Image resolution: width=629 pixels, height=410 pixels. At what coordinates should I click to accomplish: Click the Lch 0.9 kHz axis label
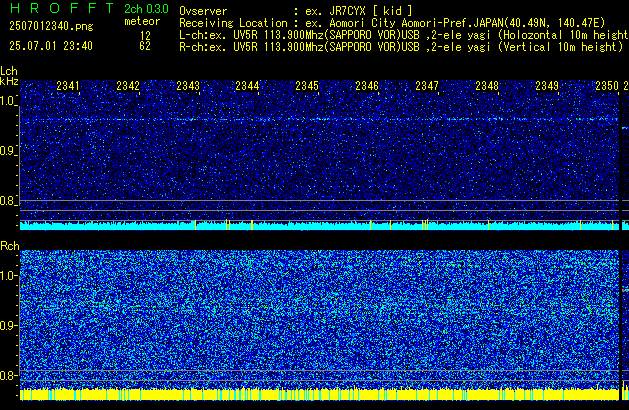[x=8, y=151]
